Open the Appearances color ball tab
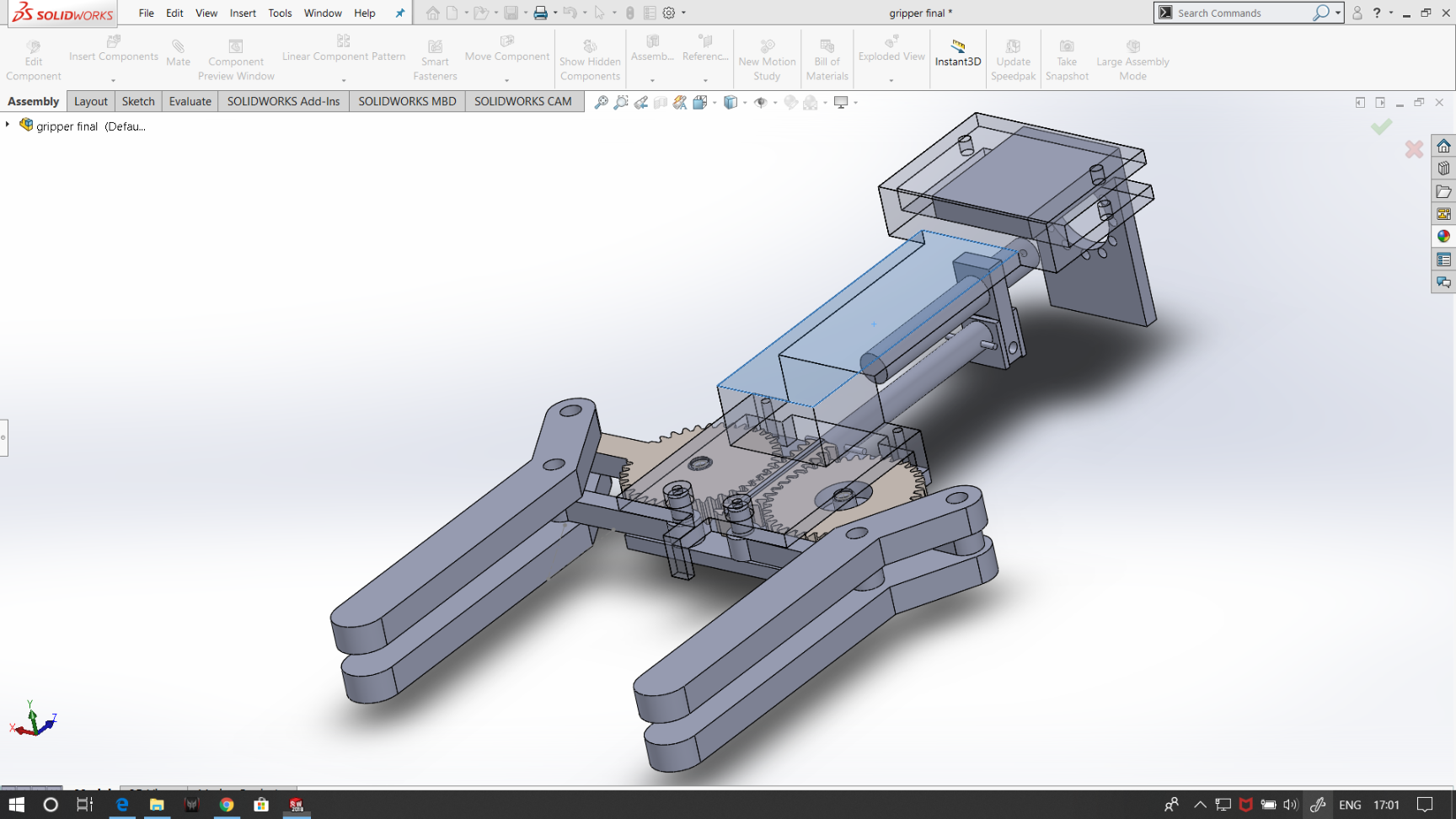Image resolution: width=1456 pixels, height=819 pixels. coord(1443,237)
